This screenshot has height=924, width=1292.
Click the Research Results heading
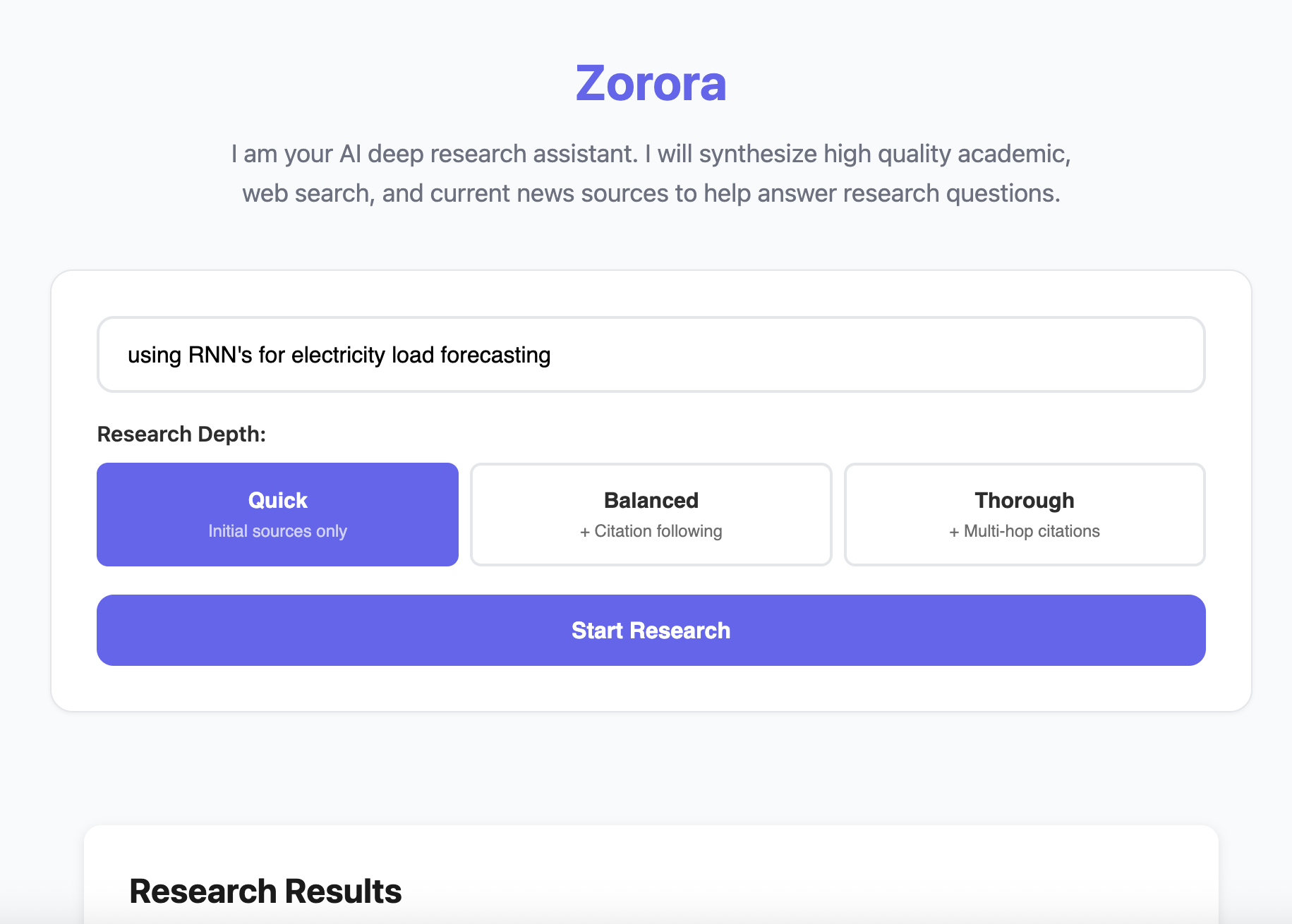[x=265, y=891]
